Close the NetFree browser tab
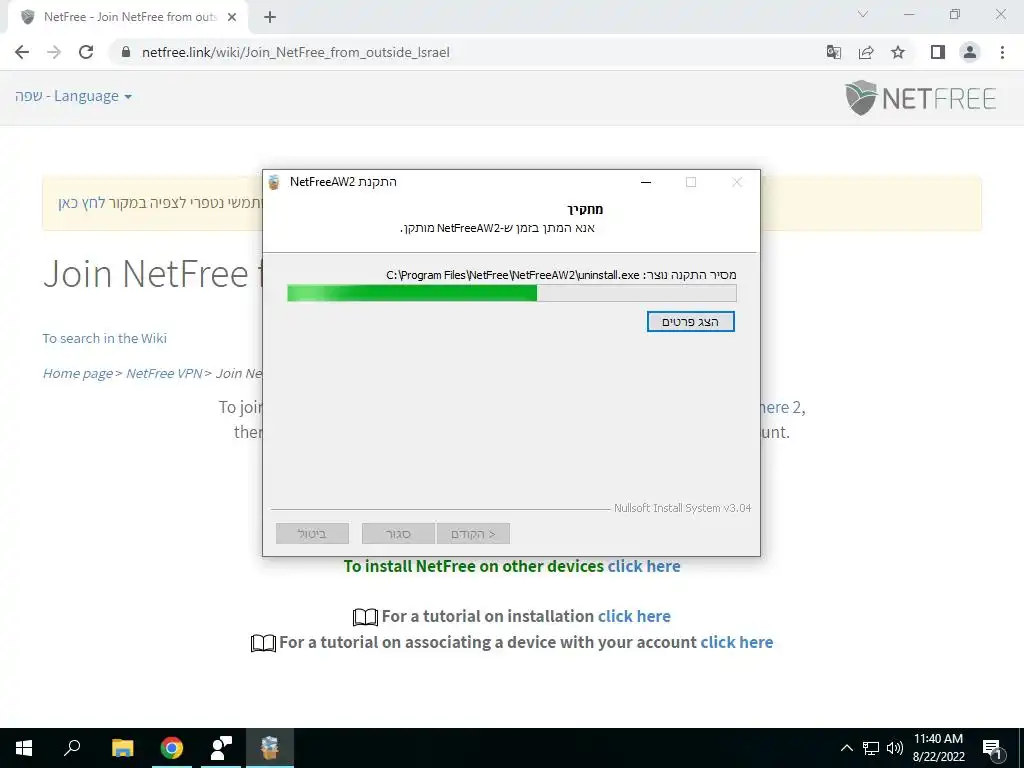 [232, 17]
